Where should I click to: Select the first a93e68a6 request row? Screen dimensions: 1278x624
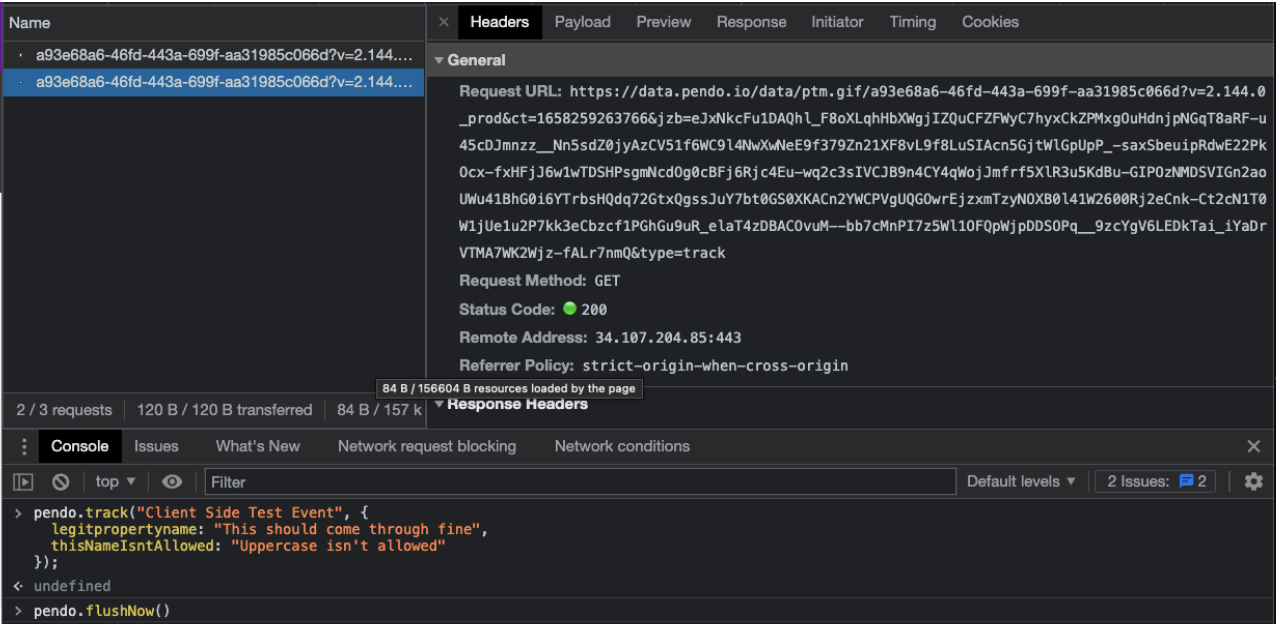tap(213, 54)
